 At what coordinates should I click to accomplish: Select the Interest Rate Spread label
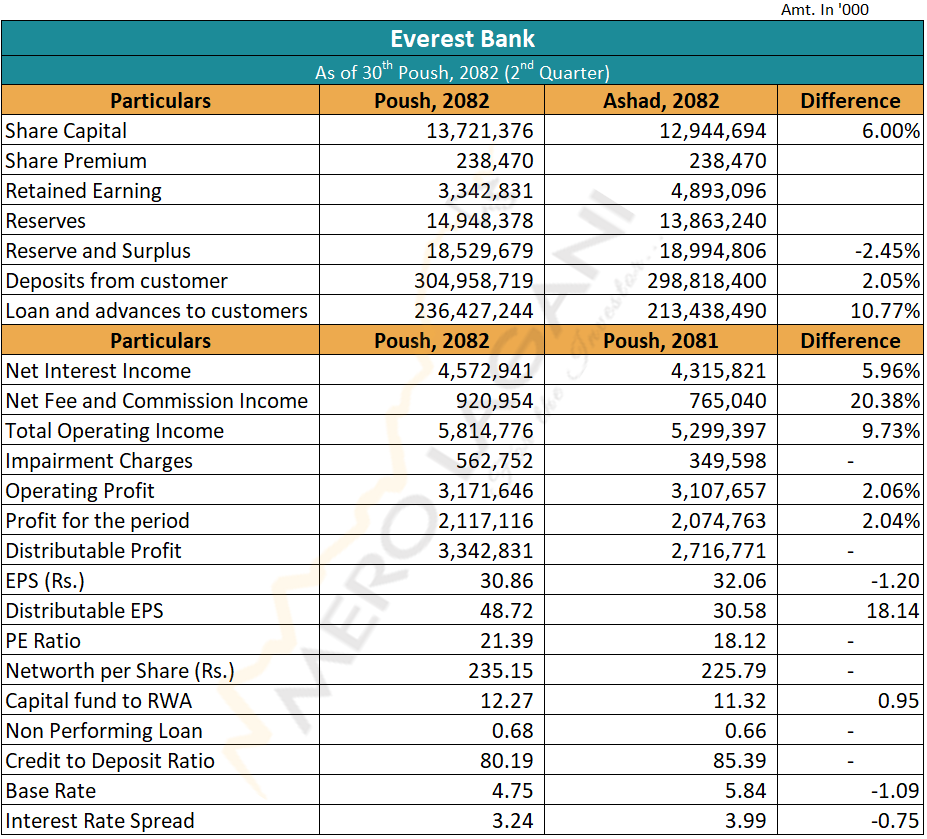100,821
